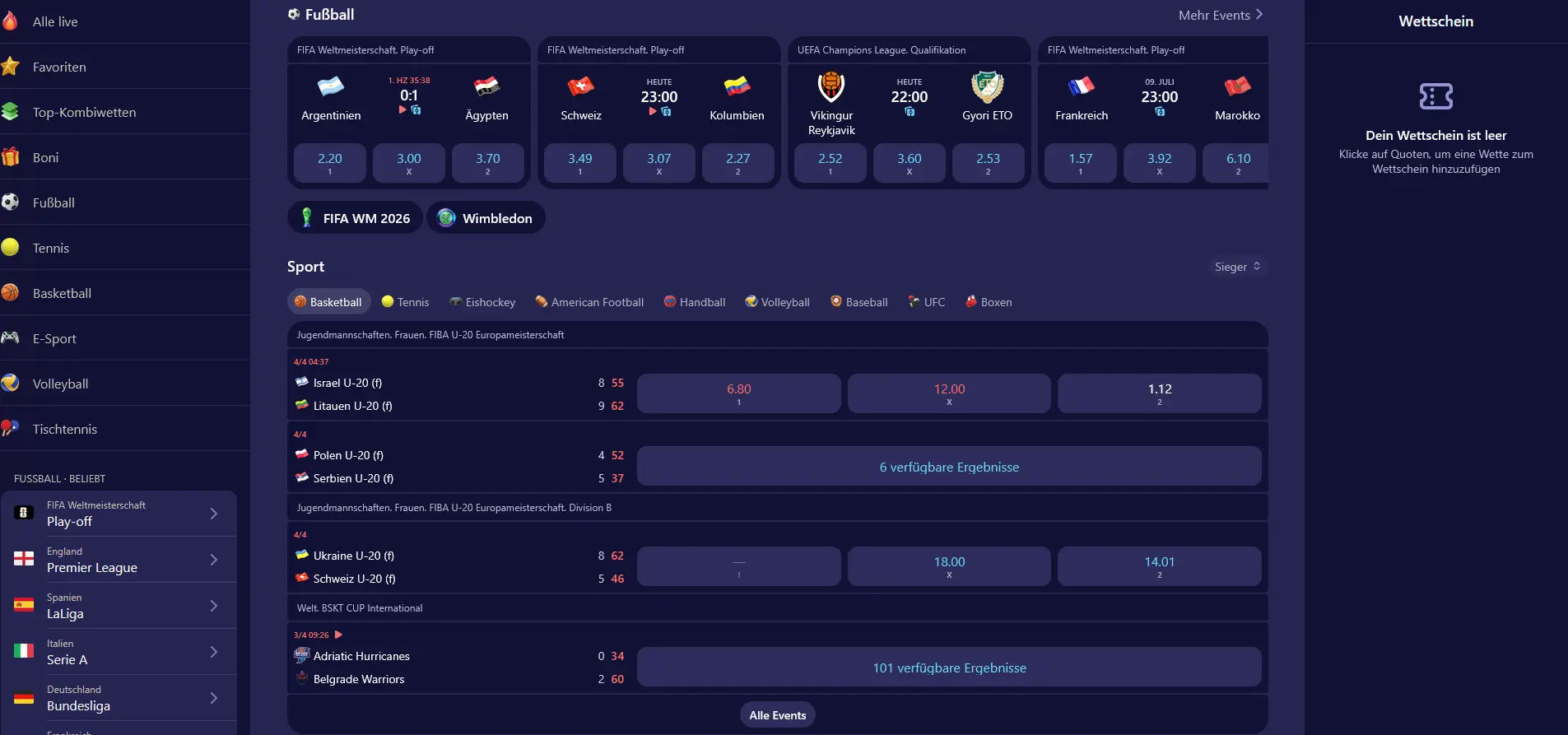Select Schweiz win odds 3.49
Viewport: 1568px width, 735px height.
(x=580, y=163)
